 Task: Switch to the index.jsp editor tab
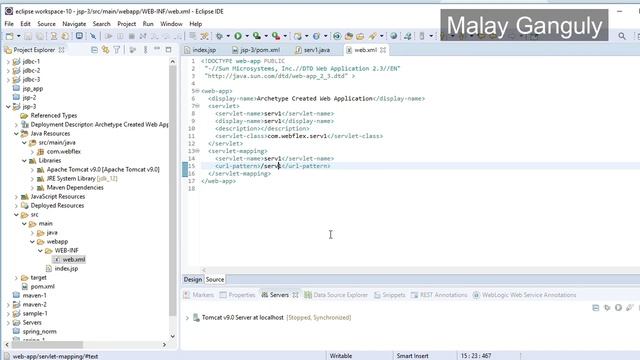200,50
